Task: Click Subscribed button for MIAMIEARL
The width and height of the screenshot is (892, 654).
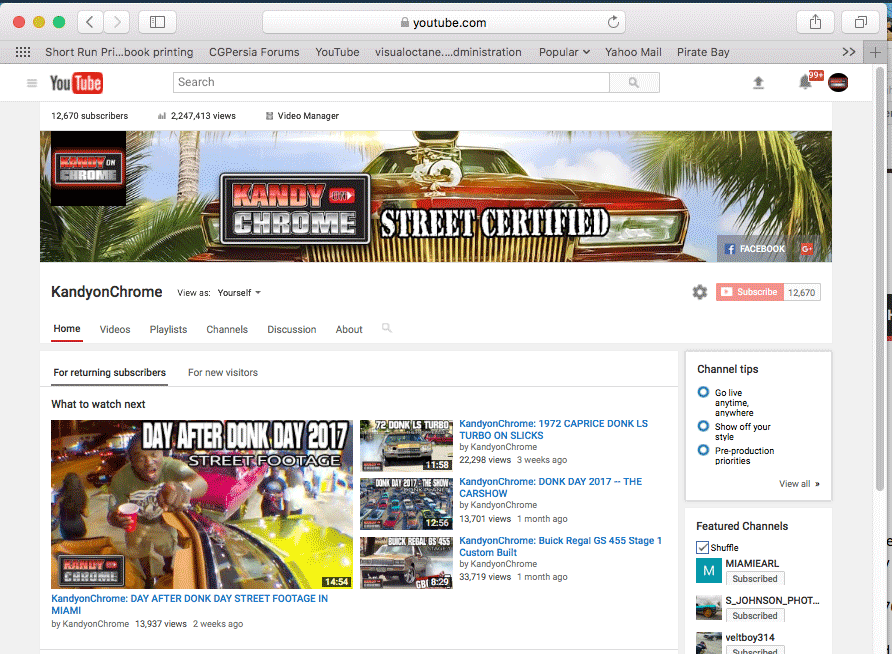Action: (x=755, y=578)
